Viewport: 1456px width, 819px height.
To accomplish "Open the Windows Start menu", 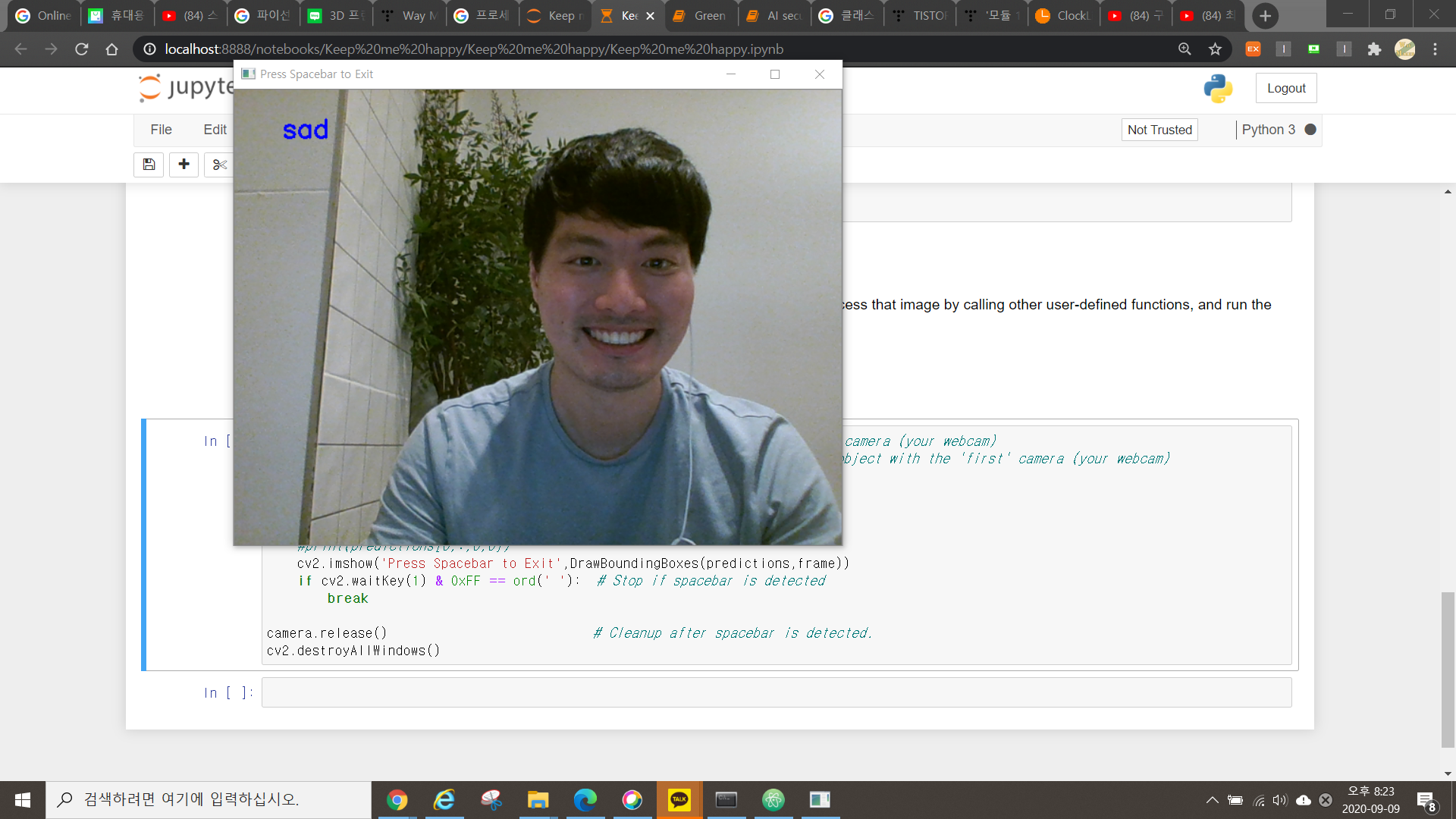I will 23,799.
